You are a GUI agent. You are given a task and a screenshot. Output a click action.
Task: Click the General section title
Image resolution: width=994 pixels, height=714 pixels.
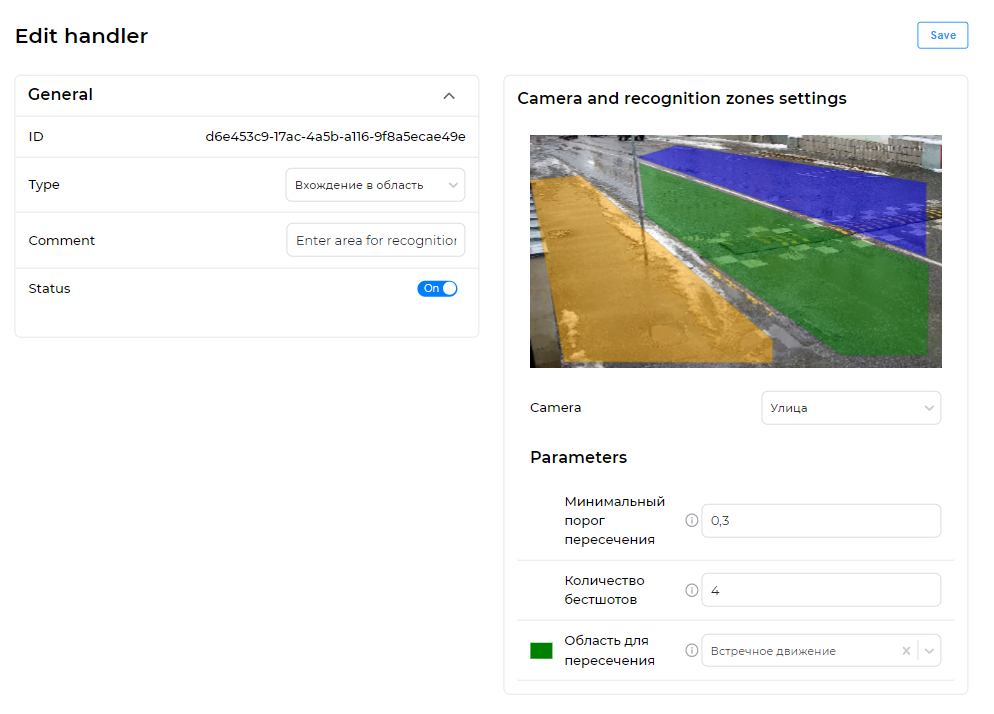click(60, 94)
